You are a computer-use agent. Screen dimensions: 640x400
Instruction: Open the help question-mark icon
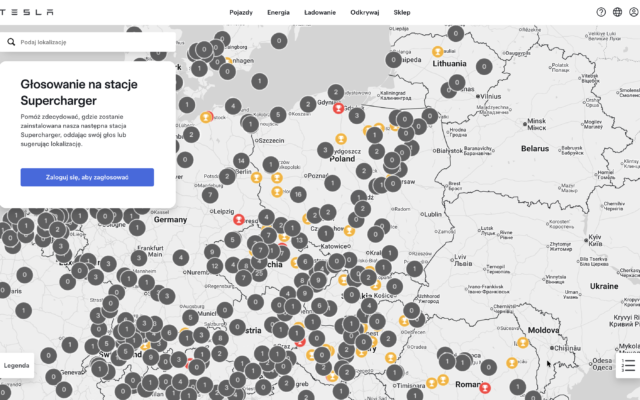(x=601, y=12)
